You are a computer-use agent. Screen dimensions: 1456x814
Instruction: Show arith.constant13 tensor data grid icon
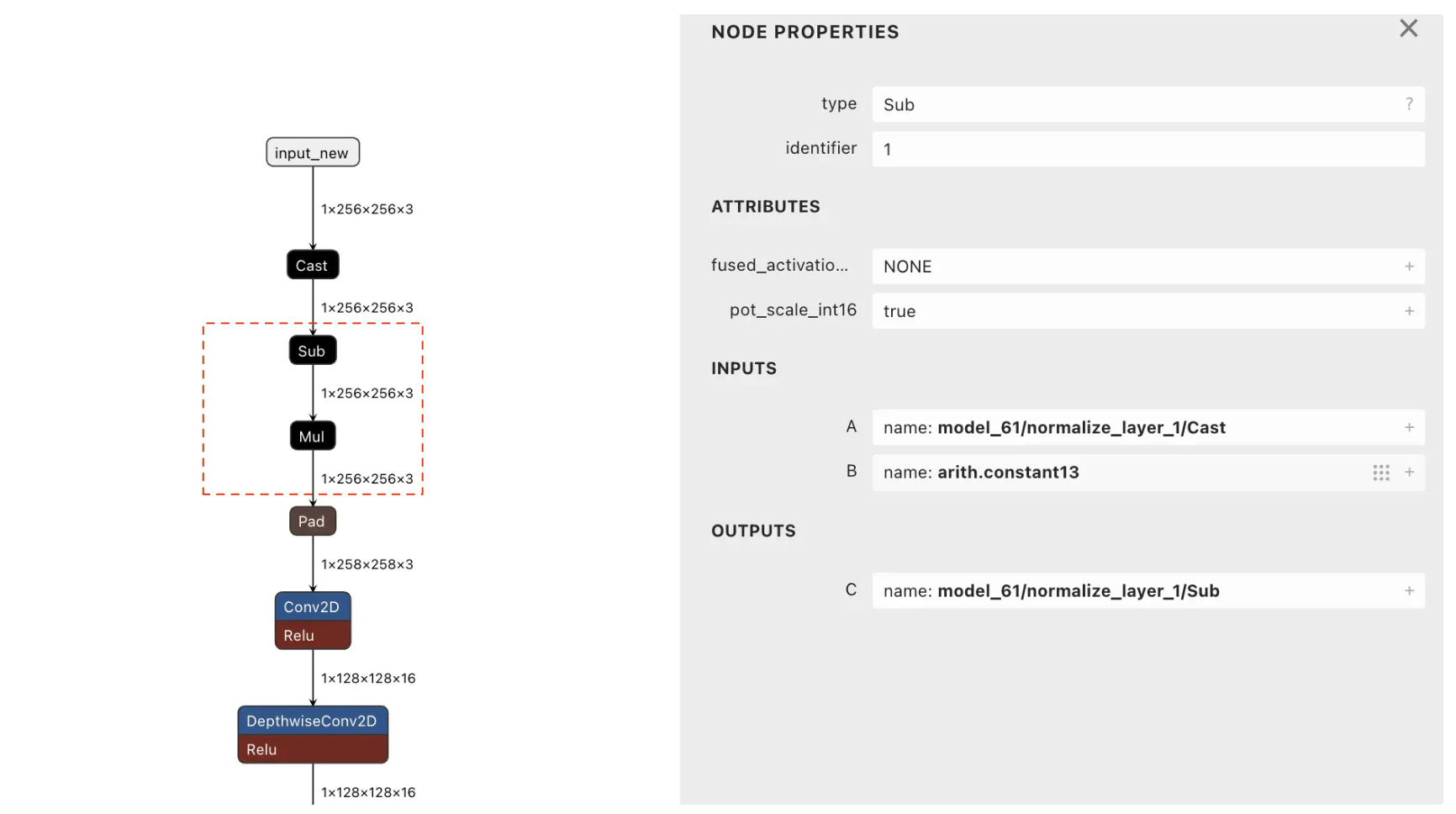tap(1380, 473)
